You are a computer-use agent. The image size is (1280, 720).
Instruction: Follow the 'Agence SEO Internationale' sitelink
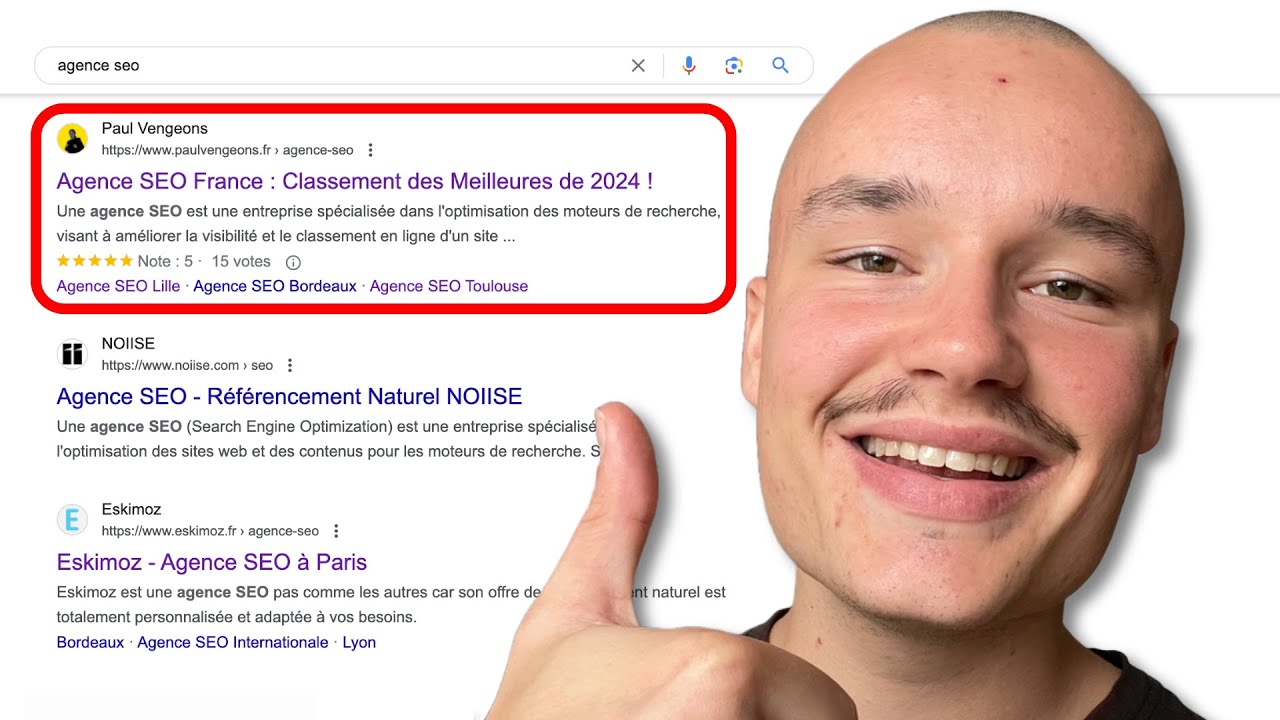(233, 642)
